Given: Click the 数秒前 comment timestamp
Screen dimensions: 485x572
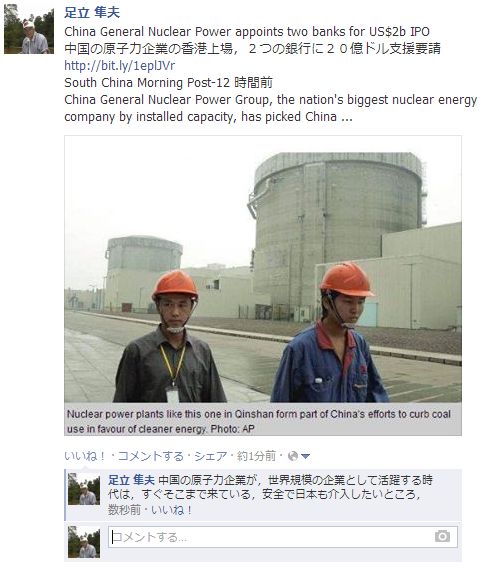Looking at the screenshot, I should coord(124,510).
